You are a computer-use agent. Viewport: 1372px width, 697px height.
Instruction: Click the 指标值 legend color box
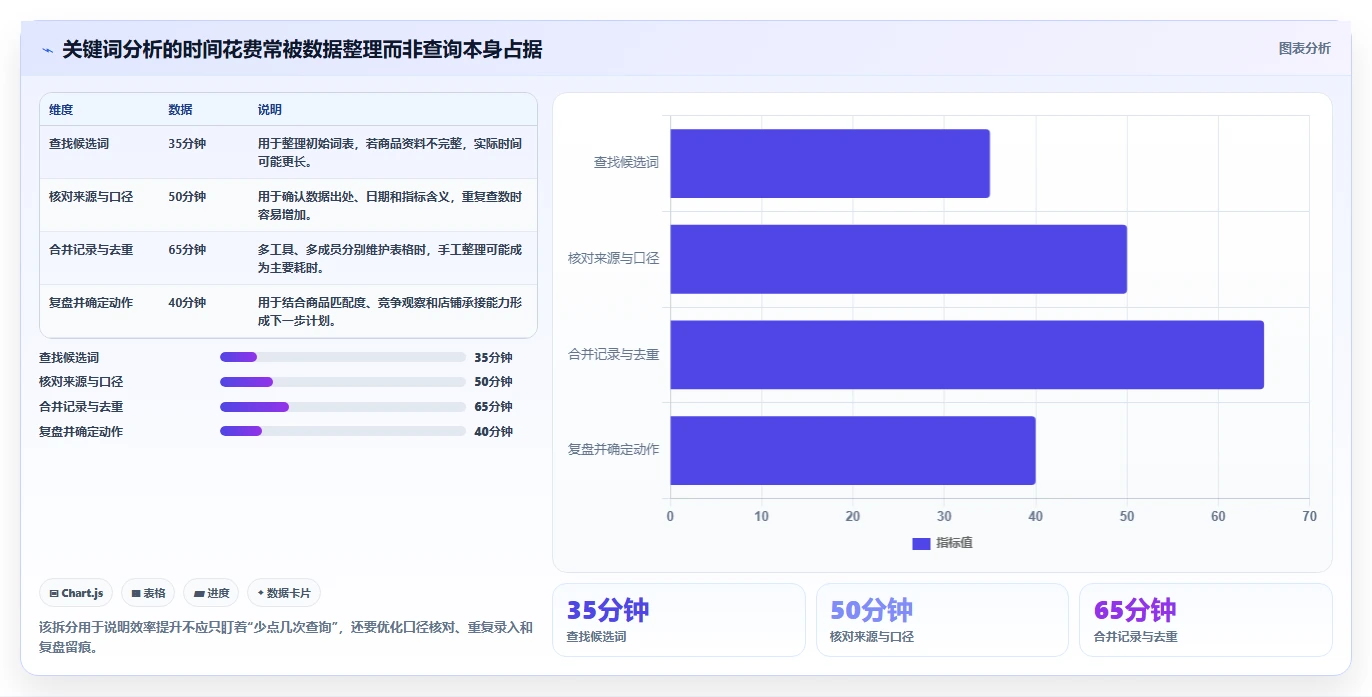[x=921, y=544]
